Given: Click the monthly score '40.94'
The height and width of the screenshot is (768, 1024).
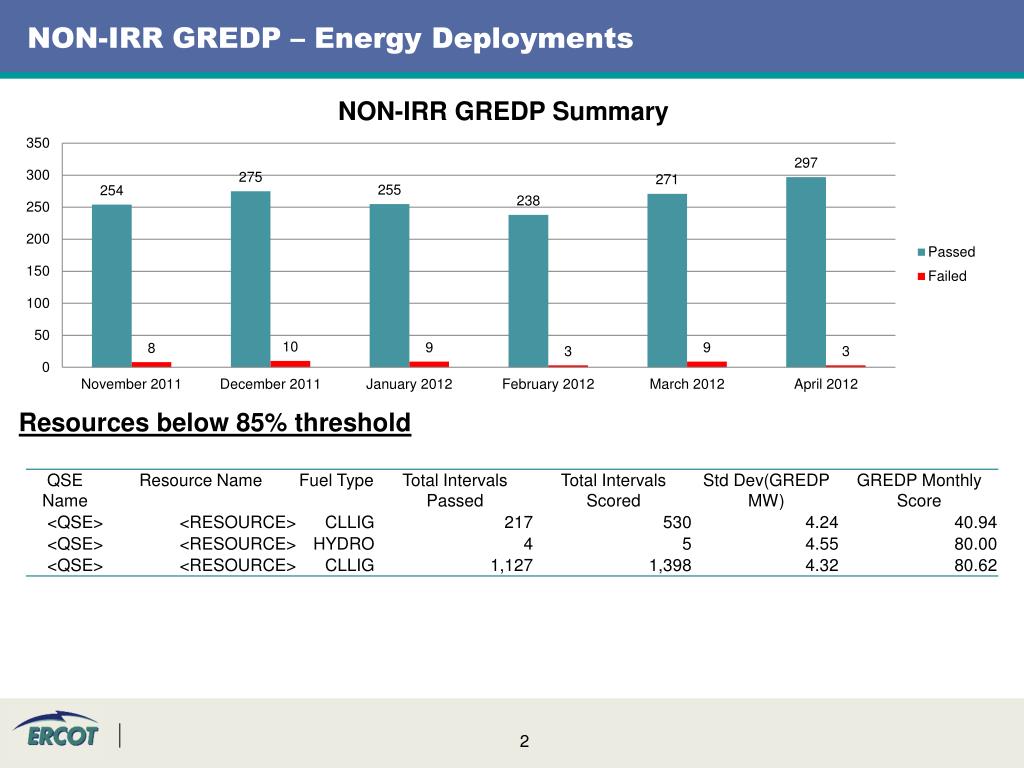Looking at the screenshot, I should coord(975,522).
